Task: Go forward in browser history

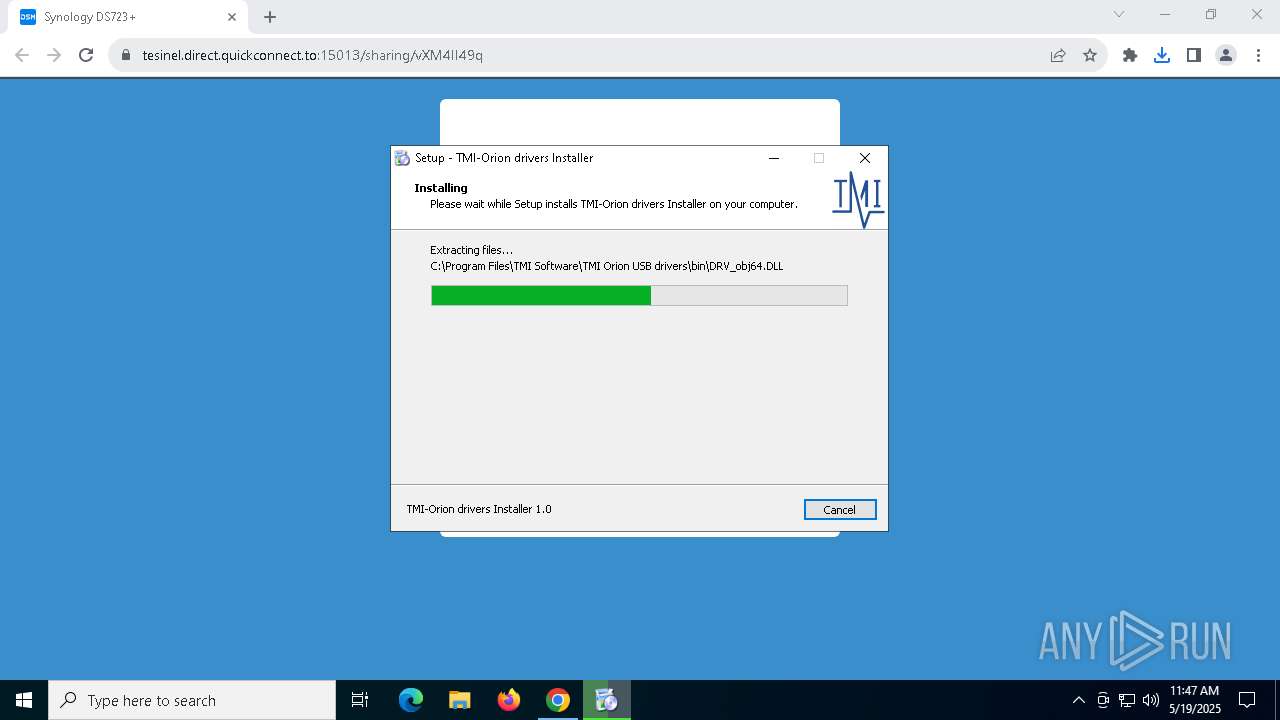Action: click(54, 55)
